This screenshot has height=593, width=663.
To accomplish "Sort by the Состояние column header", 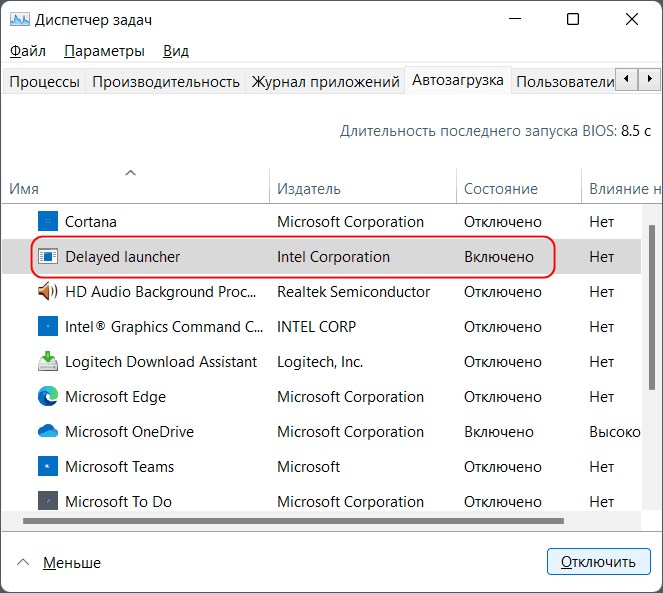I will click(x=519, y=186).
